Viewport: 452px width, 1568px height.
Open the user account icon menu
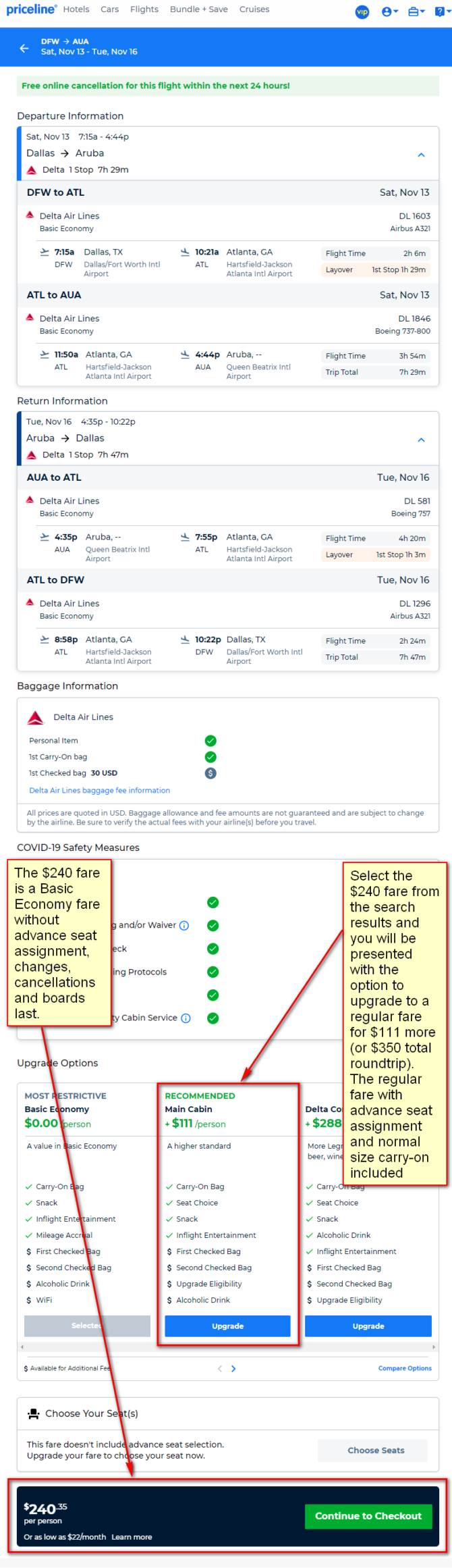pos(389,11)
